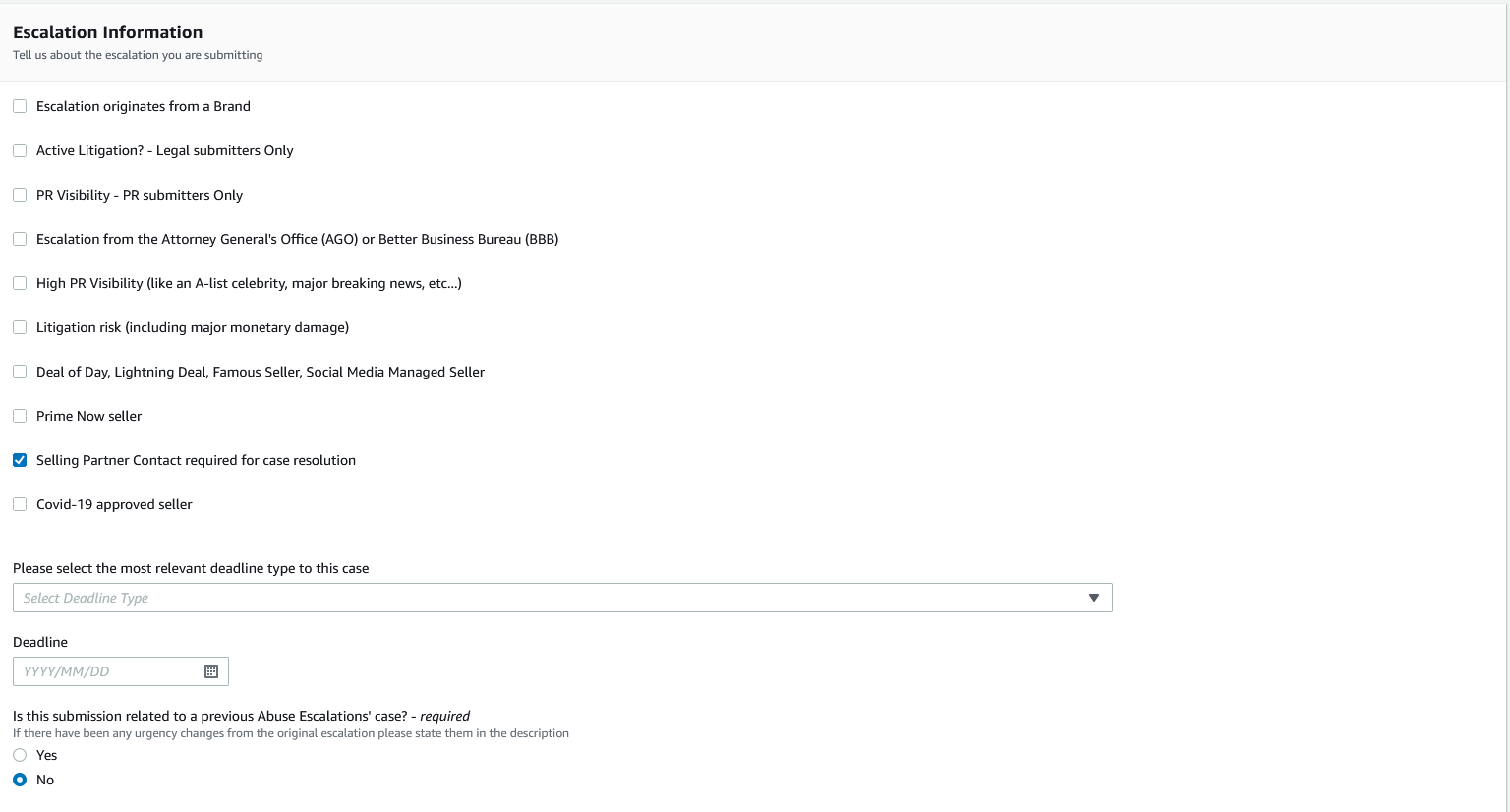Check 'Escalation originates from a Brand'

(20, 106)
